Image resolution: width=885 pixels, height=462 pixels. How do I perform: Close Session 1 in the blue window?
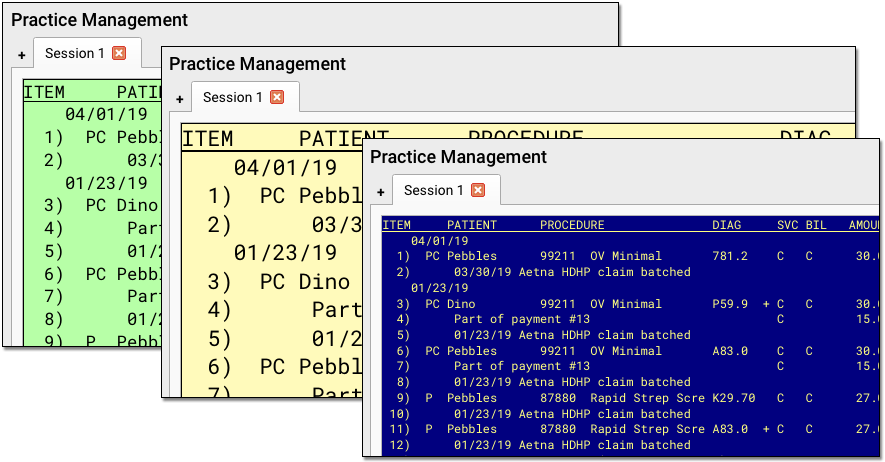coord(478,190)
